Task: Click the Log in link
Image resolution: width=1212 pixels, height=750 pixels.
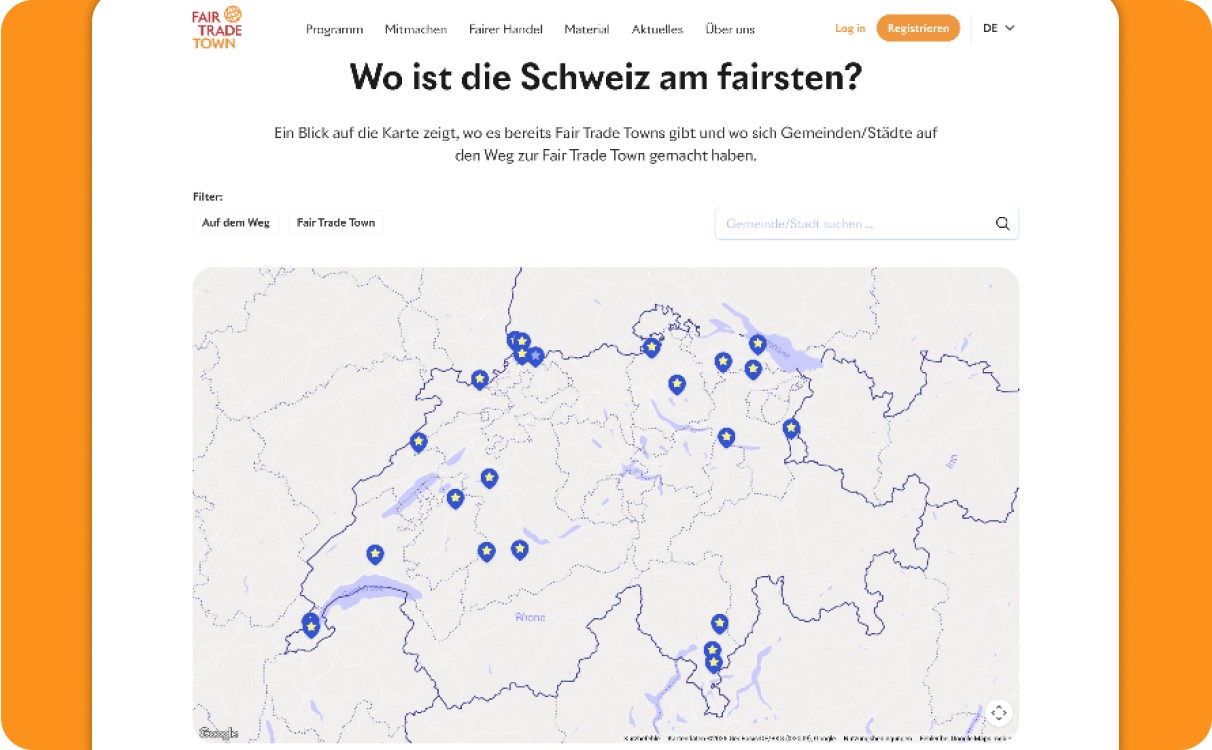Action: click(x=850, y=28)
